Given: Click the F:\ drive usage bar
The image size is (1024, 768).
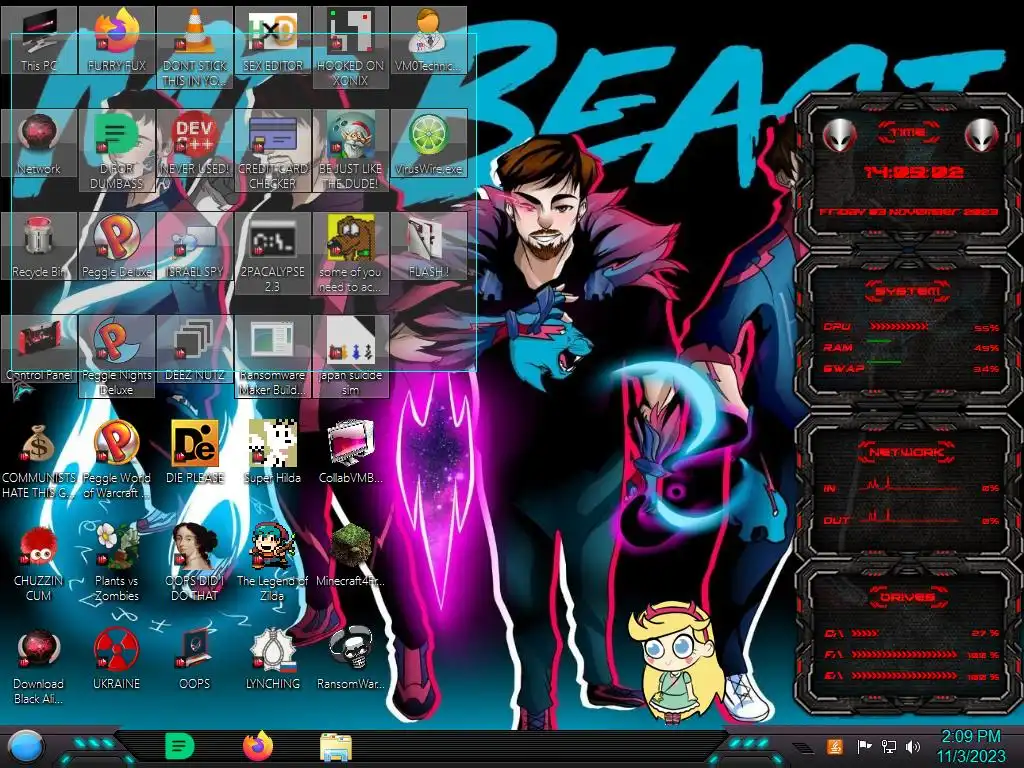Looking at the screenshot, I should pyautogui.click(x=904, y=654).
